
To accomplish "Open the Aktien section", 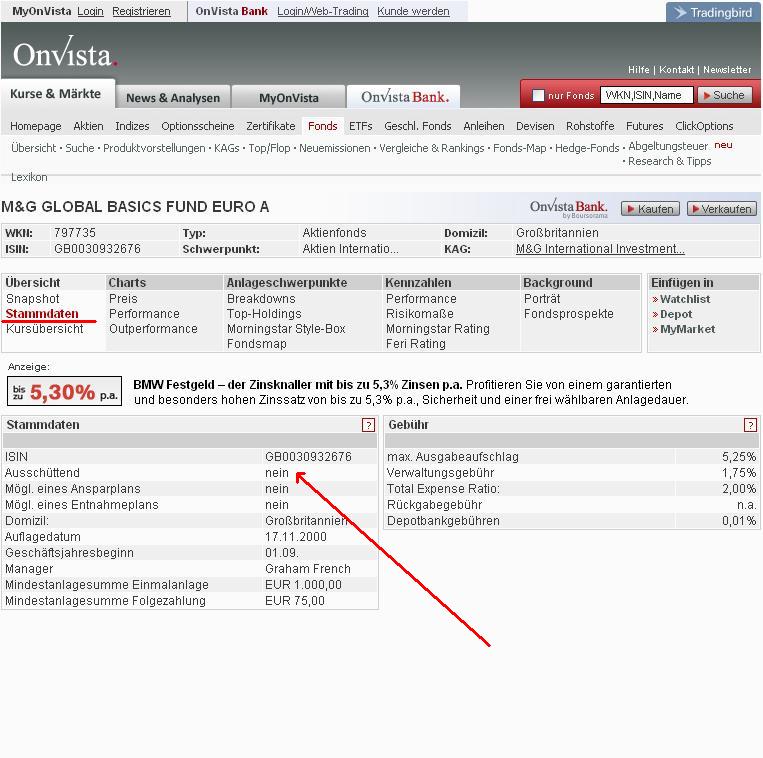I will [x=88, y=126].
